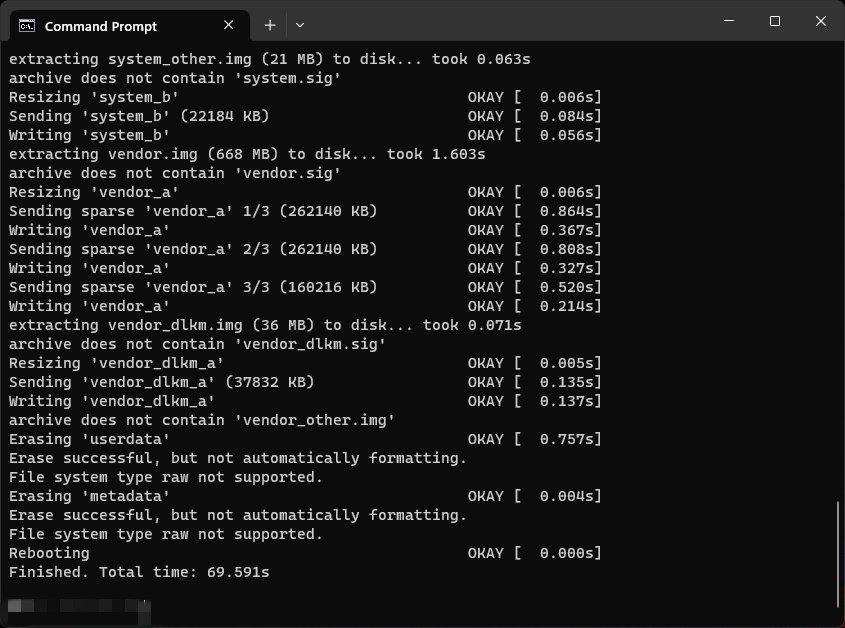845x628 pixels.
Task: Expand the new tab profiles dropdown chevron
Action: point(300,25)
